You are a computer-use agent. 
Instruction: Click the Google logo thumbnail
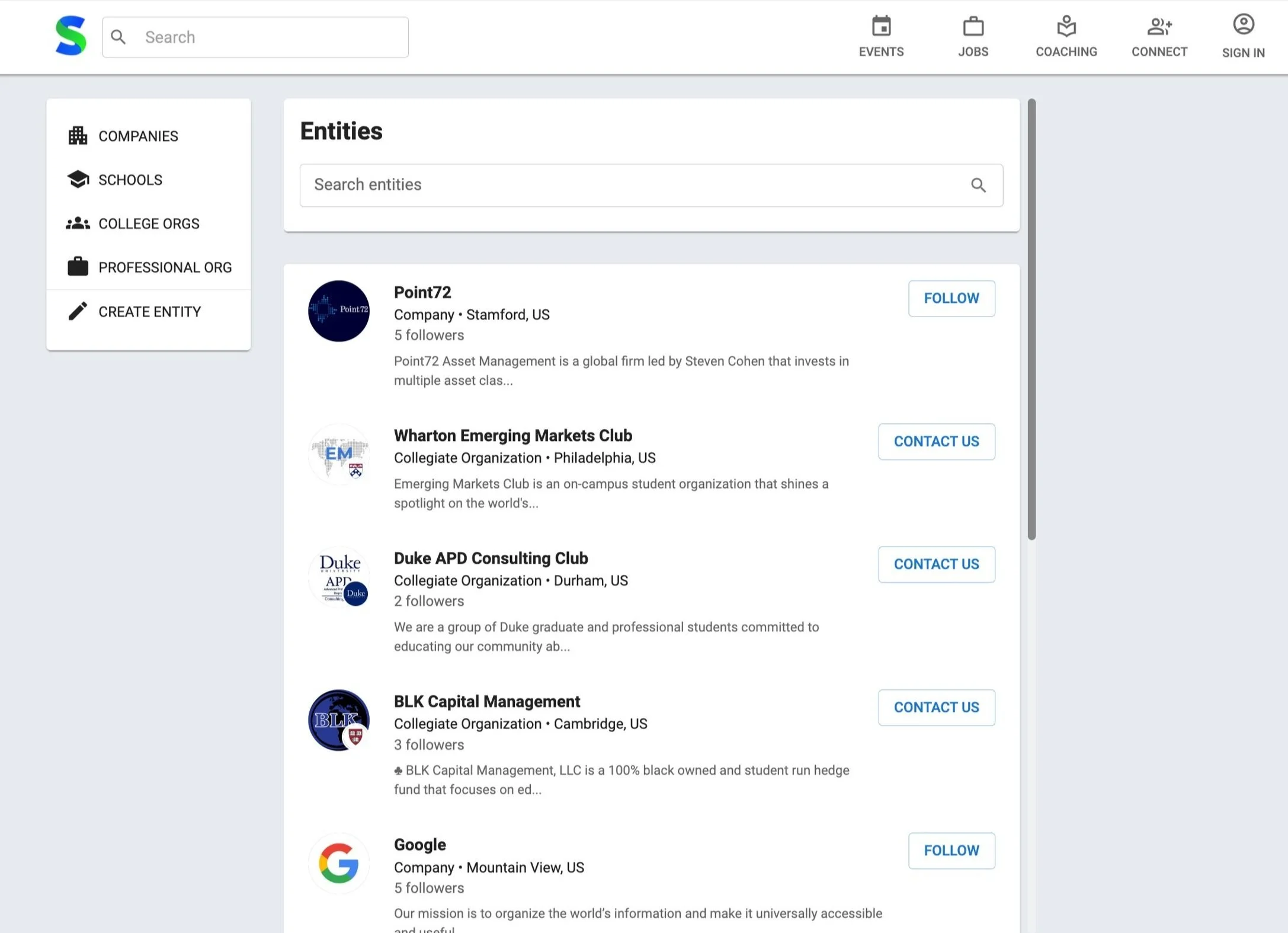point(338,863)
